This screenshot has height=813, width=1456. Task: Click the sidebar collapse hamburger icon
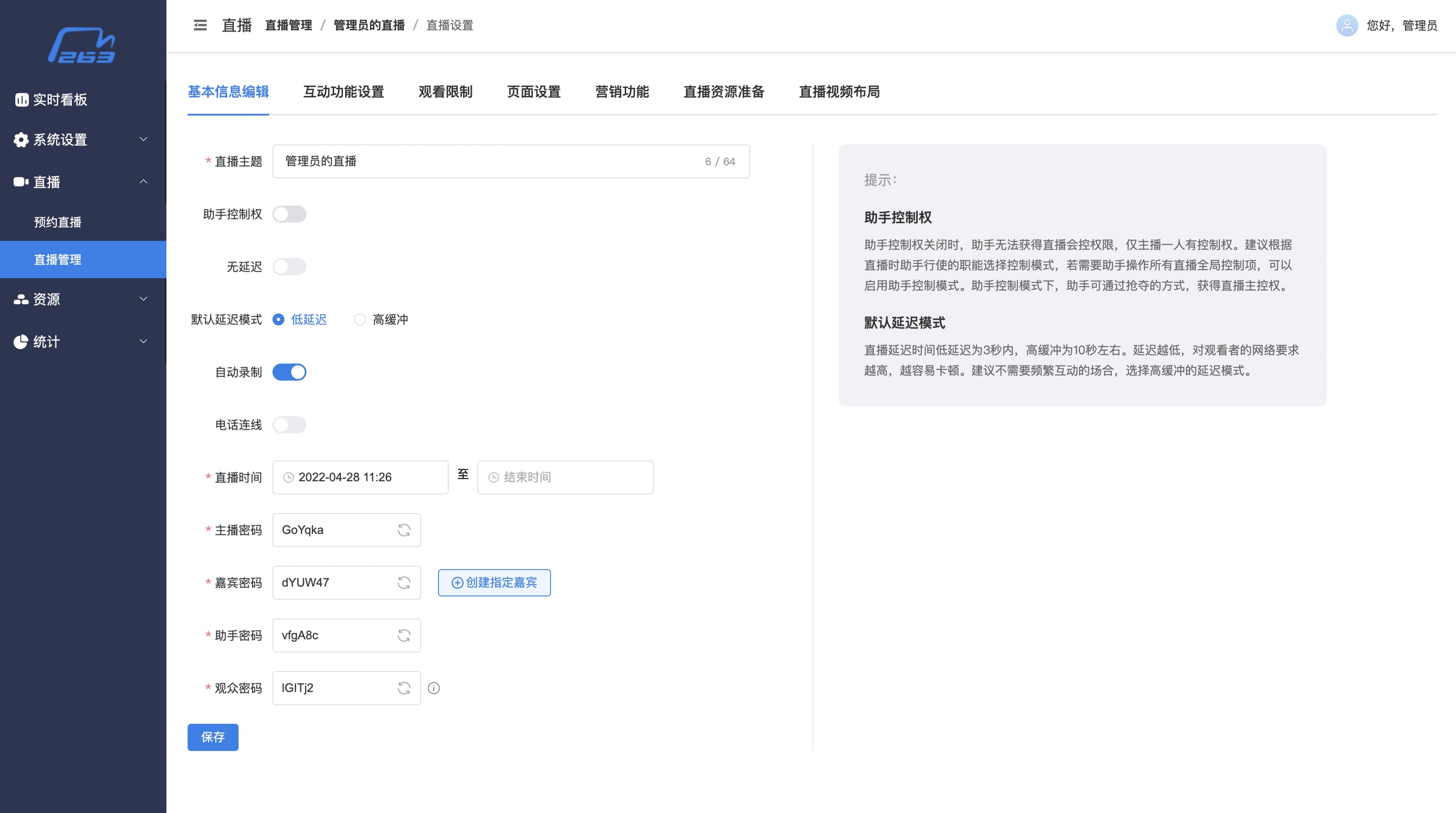200,26
